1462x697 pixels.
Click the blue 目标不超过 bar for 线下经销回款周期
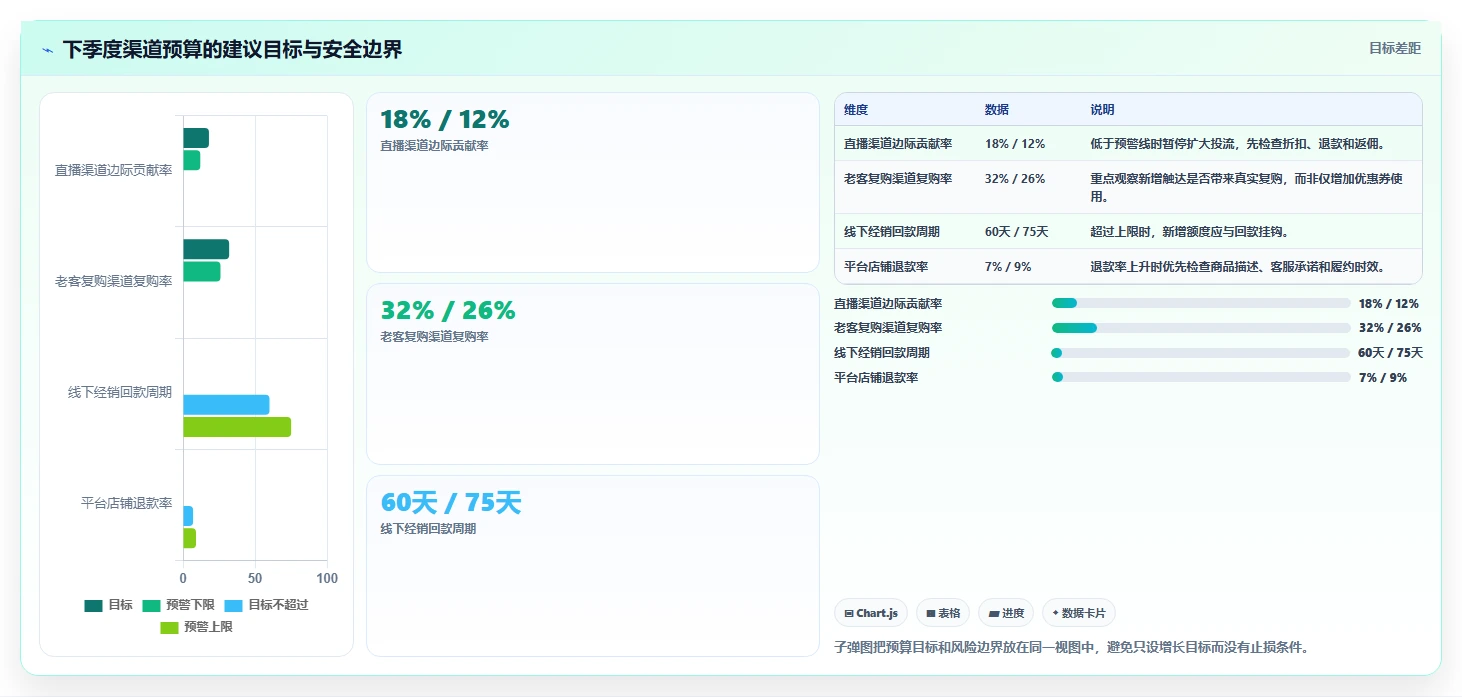[226, 405]
